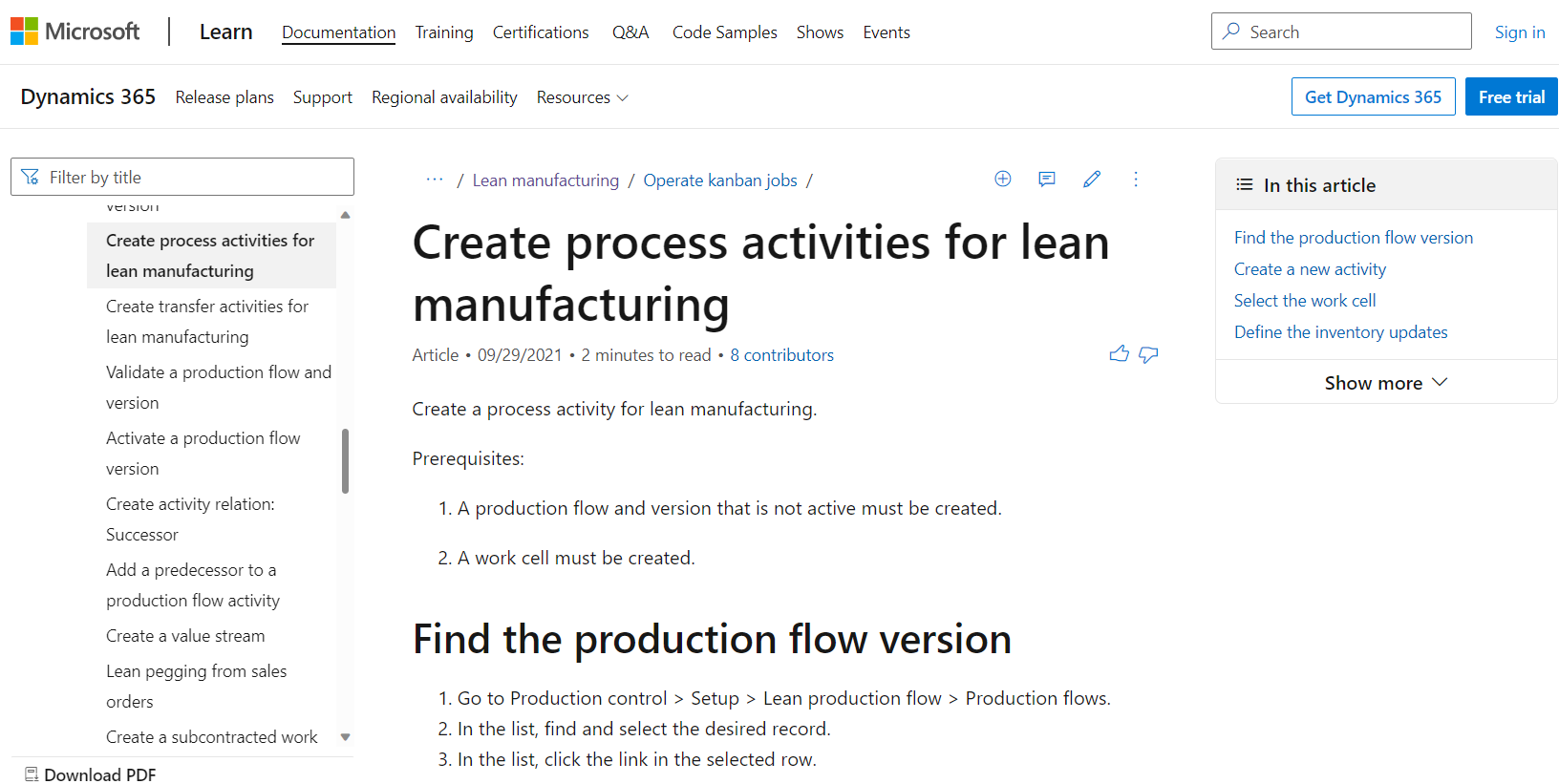Select Create a subcontracted work

point(211,737)
